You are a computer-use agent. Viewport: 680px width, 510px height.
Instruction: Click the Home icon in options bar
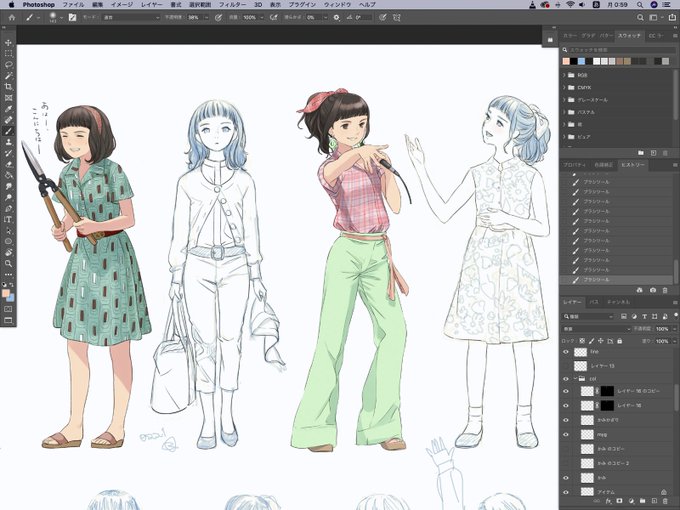(12, 17)
